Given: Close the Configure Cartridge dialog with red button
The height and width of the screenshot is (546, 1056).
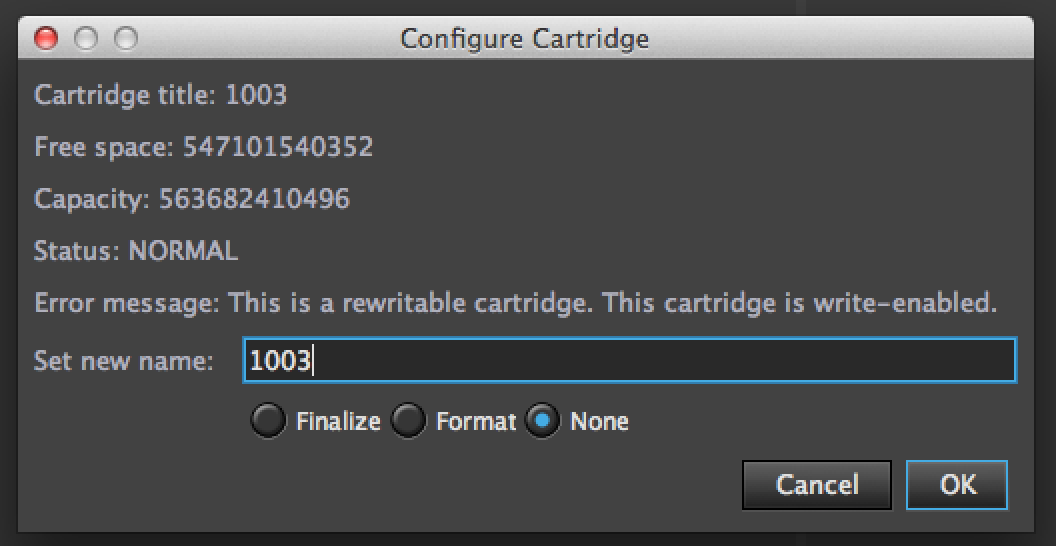Looking at the screenshot, I should (x=45, y=39).
